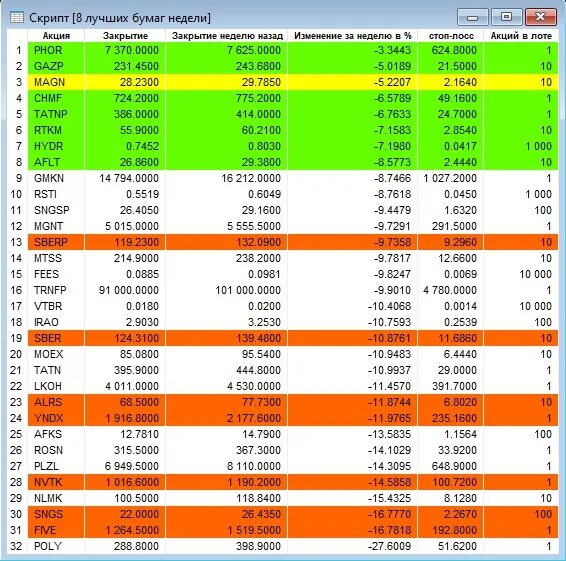This screenshot has height=561, width=566.
Task: Select the SNGSP ticker cell
Action: tap(56, 210)
